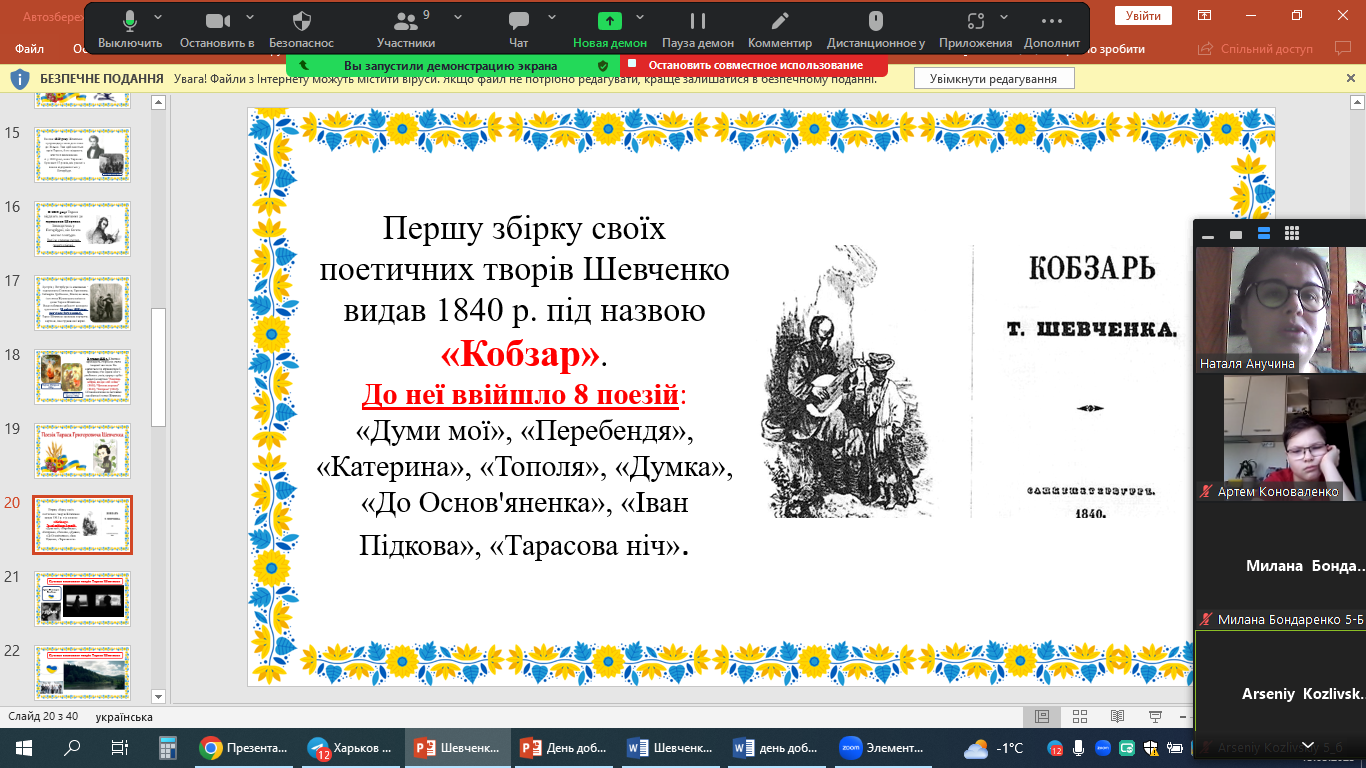Viewport: 1366px width, 768px height.
Task: Start Slide Show from status bar
Action: click(1156, 716)
